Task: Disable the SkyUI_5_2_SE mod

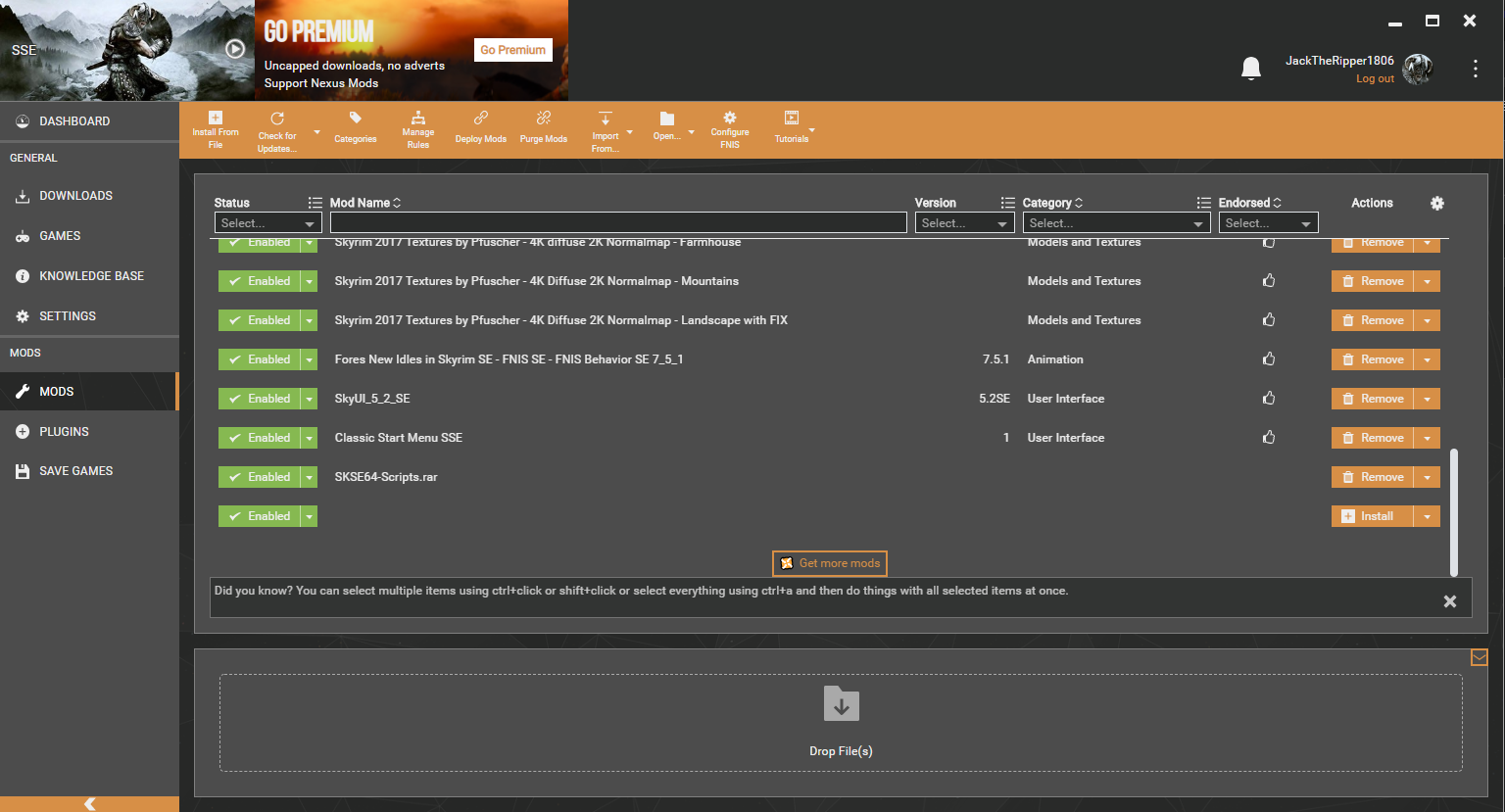Action: (x=260, y=399)
